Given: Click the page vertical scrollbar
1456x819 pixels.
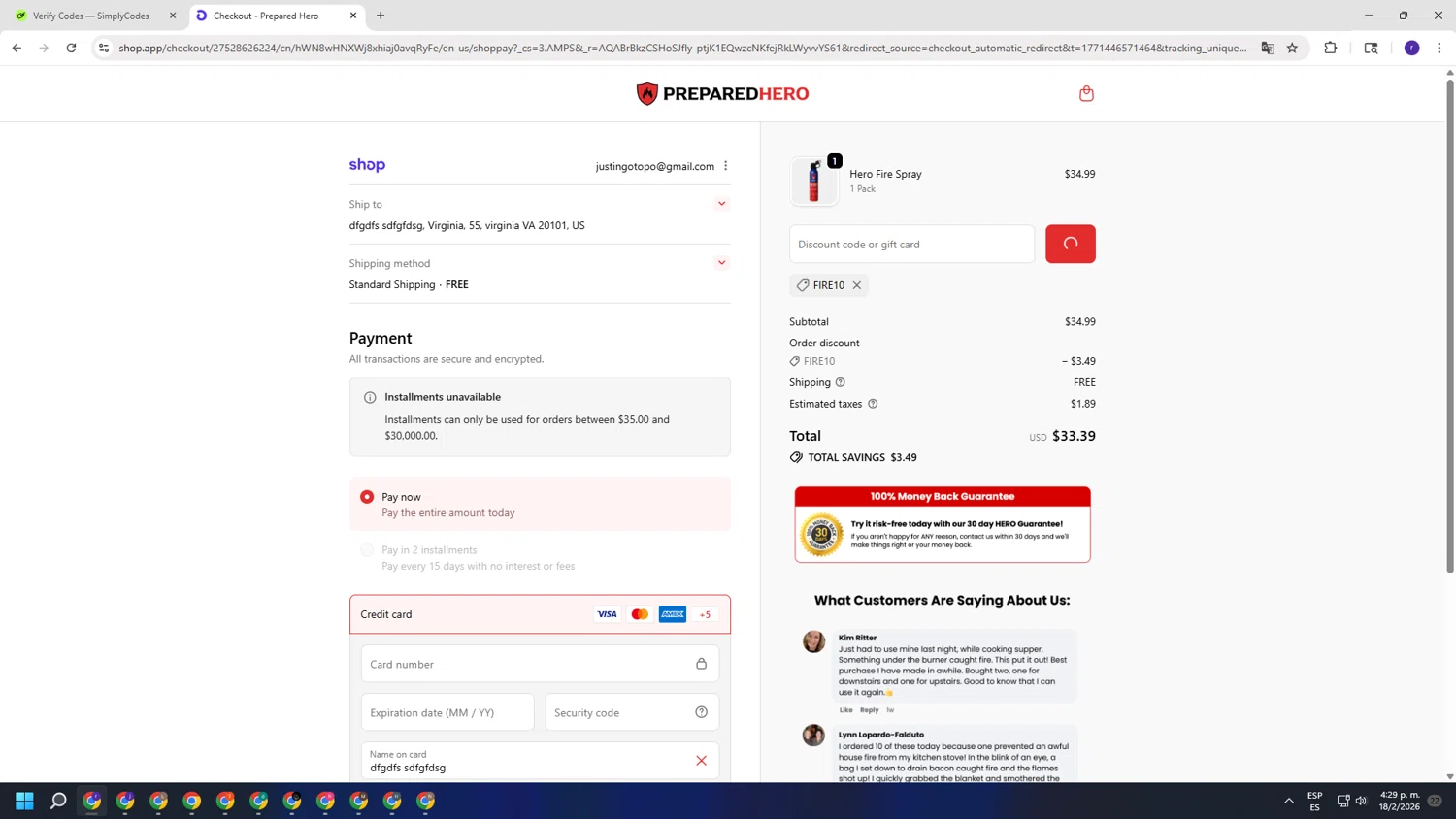Looking at the screenshot, I should point(1450,326).
